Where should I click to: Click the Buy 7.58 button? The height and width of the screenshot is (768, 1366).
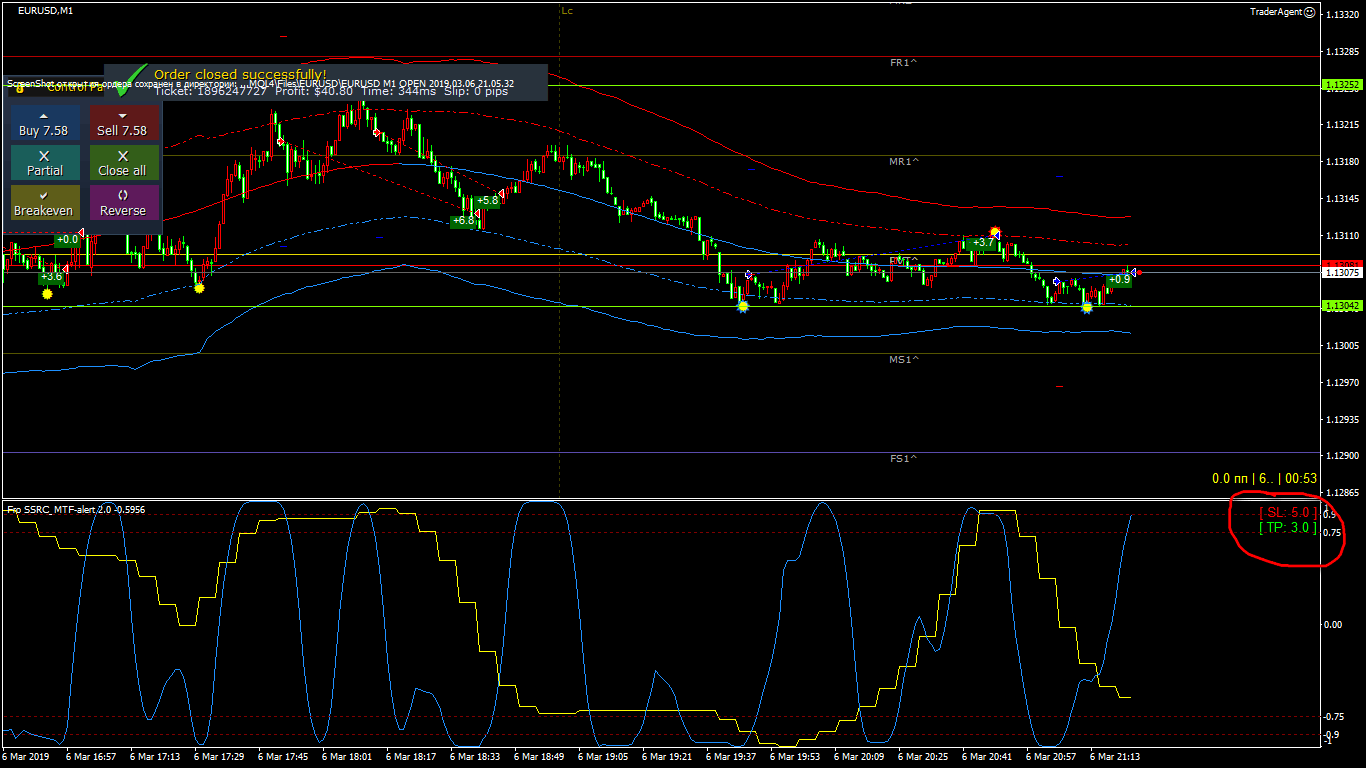click(44, 124)
